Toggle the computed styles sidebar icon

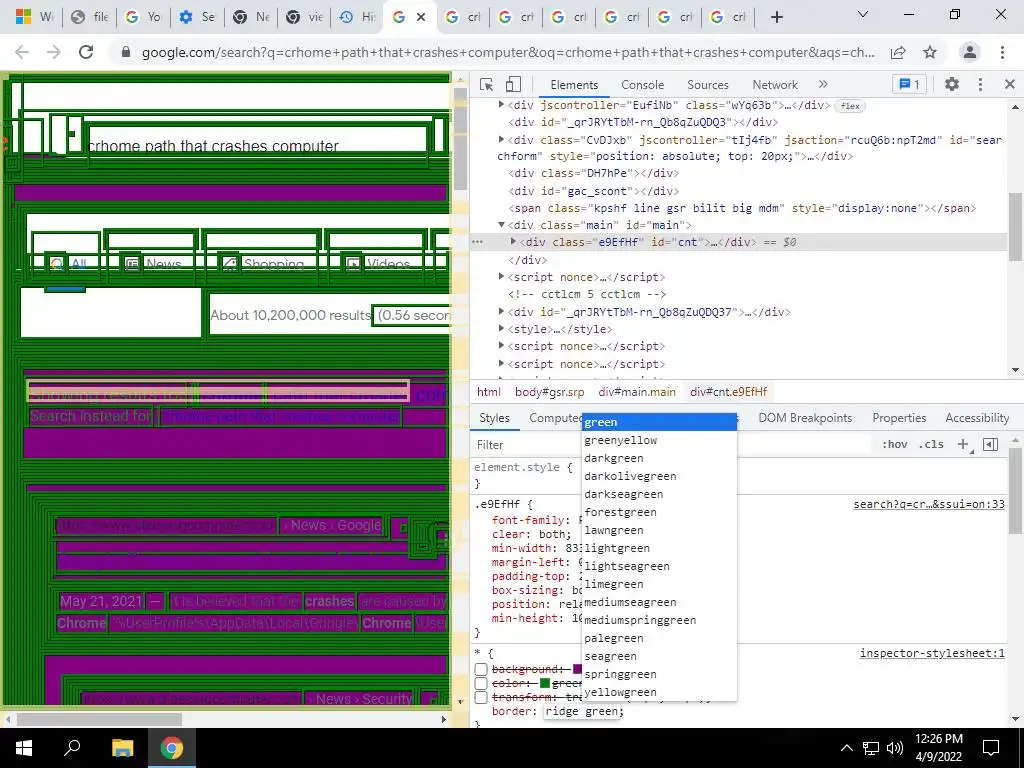(x=991, y=444)
